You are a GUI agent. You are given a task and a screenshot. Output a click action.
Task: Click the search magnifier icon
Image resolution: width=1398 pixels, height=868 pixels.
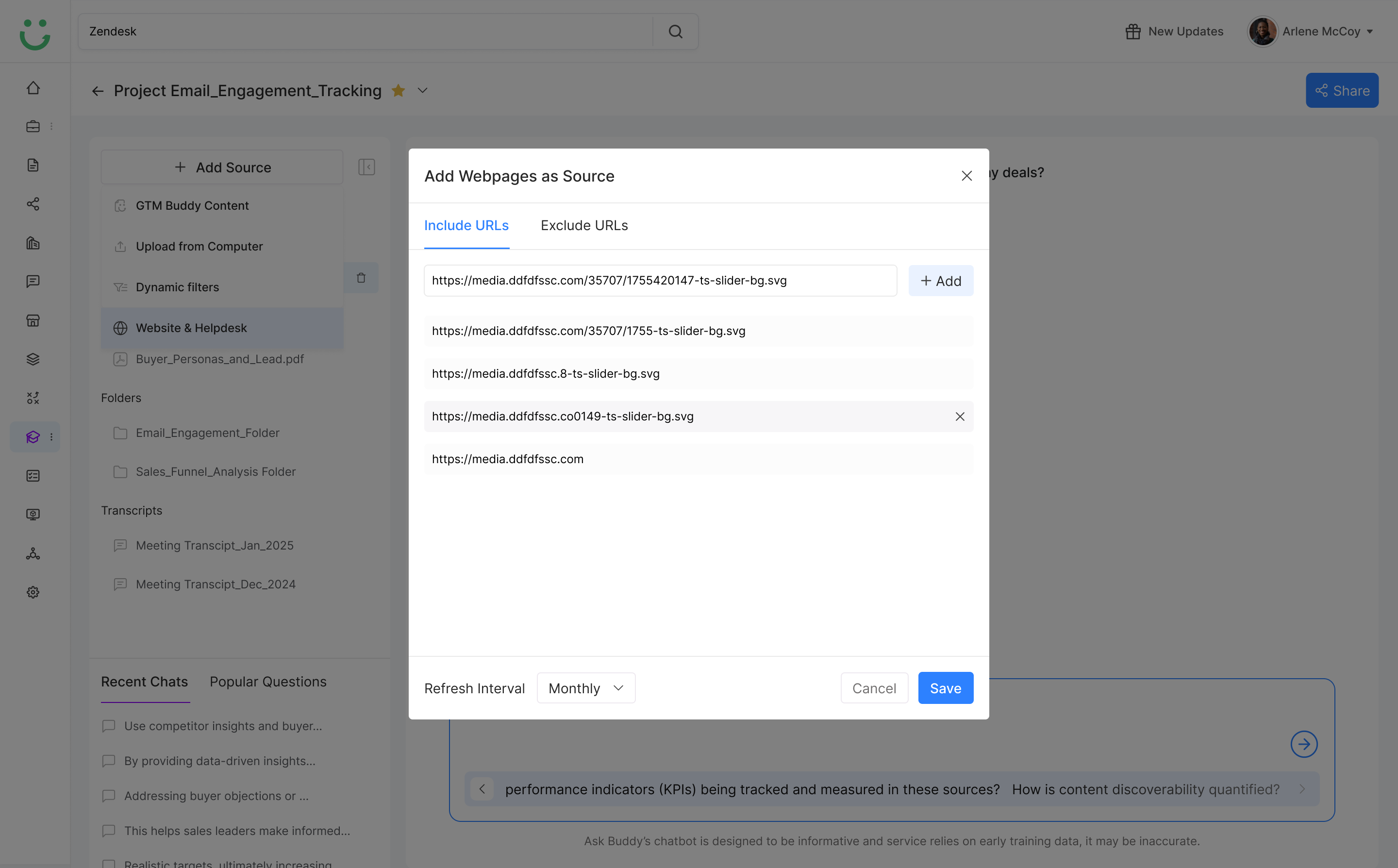click(x=676, y=32)
